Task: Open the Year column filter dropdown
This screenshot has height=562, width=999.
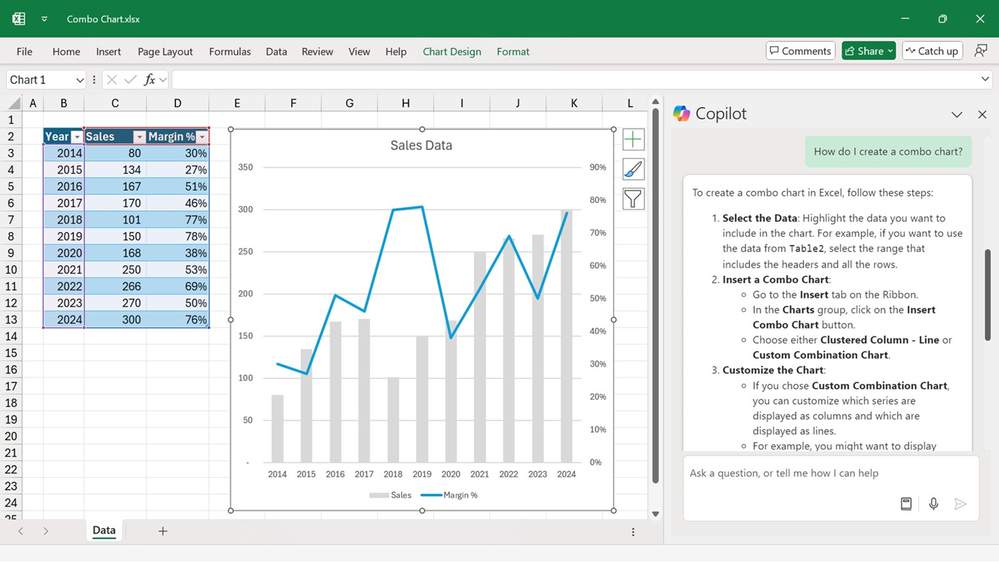Action: click(77, 137)
